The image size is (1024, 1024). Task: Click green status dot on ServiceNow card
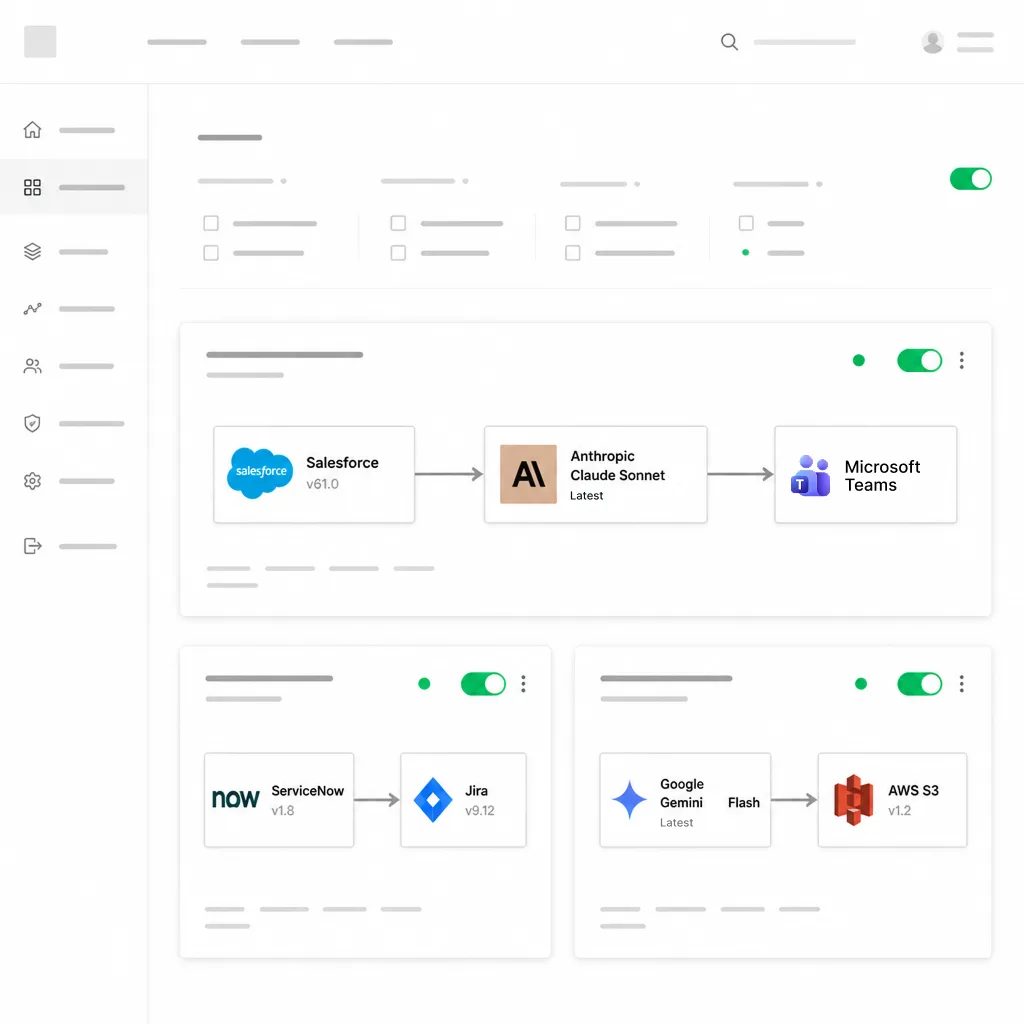424,684
